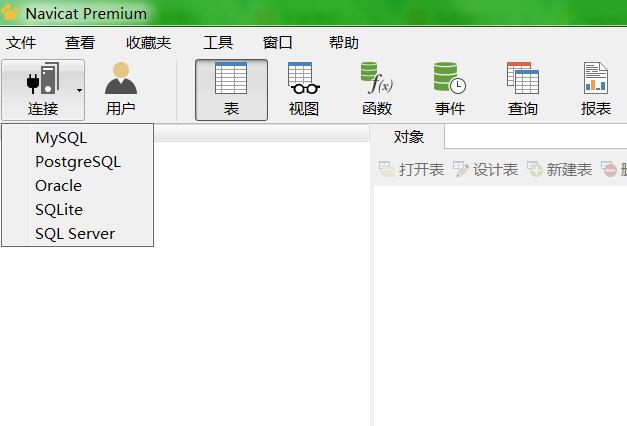Expand the 连接 dropdown arrow
The width and height of the screenshot is (627, 426).
tap(79, 90)
